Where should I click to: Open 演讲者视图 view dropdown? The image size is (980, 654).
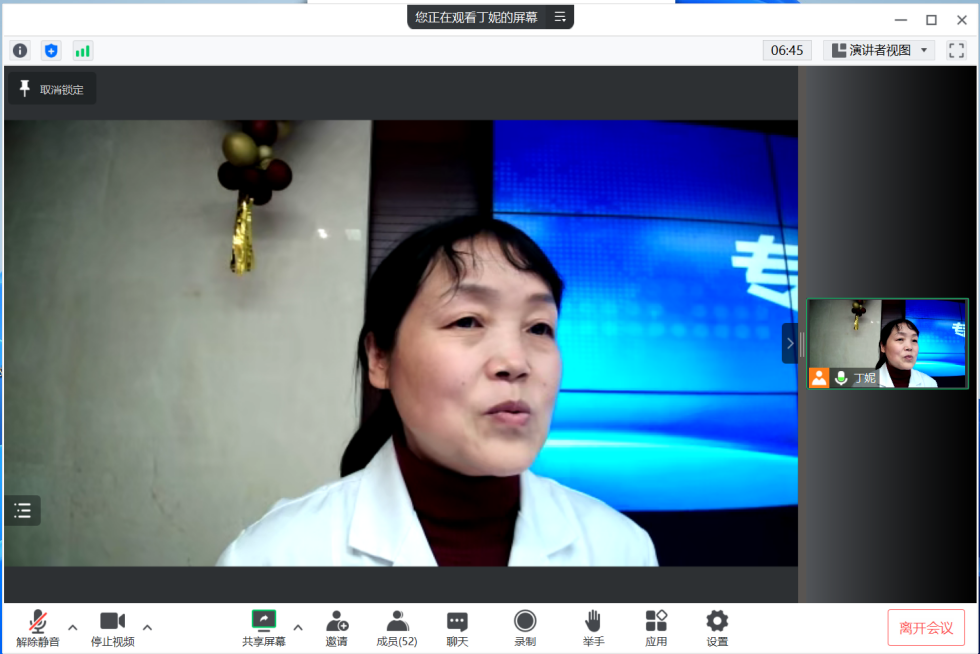pos(879,50)
